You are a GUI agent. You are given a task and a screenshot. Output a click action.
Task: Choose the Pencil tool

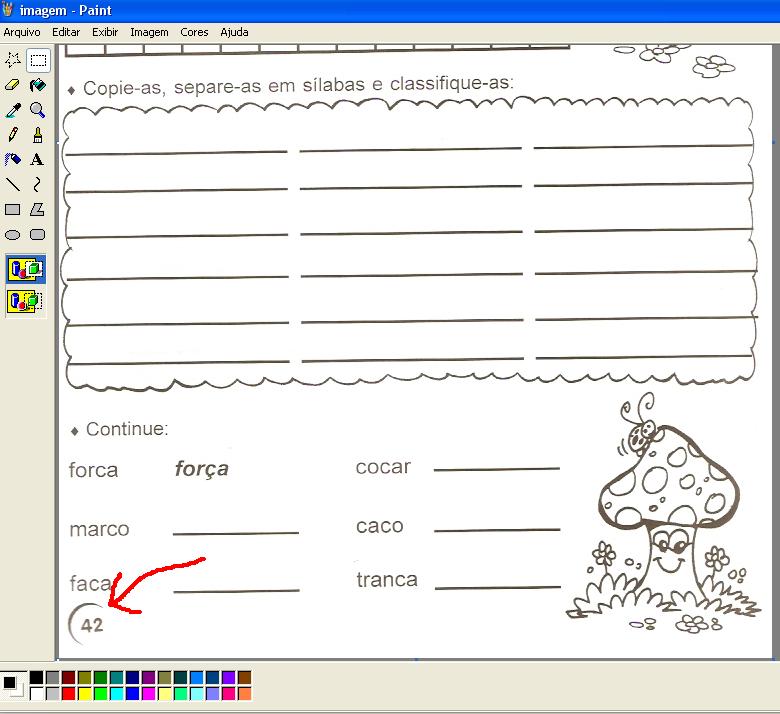12,135
